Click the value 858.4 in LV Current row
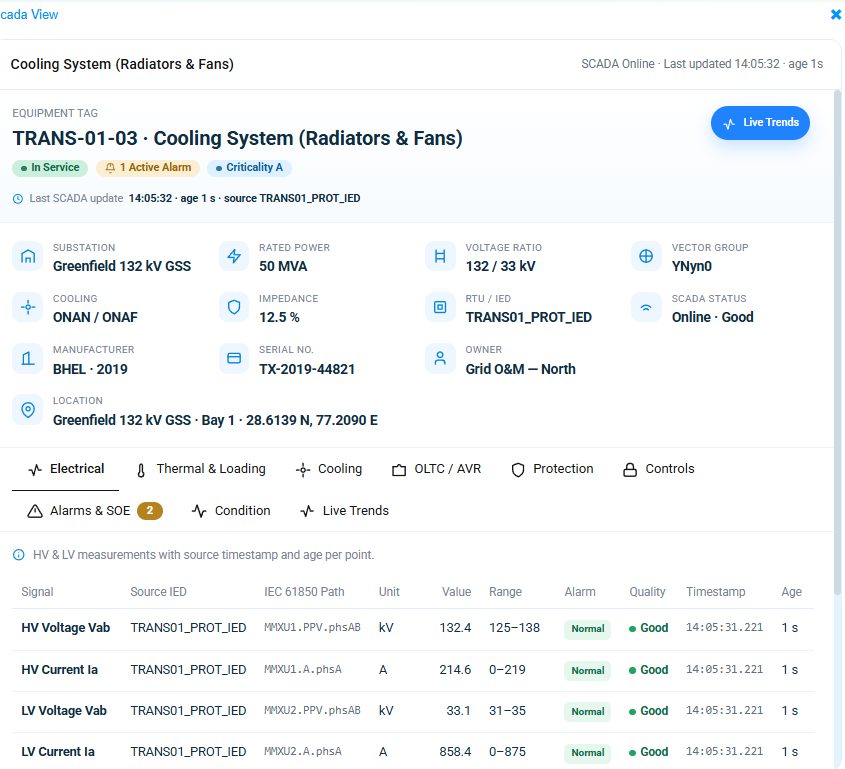This screenshot has width=845, height=769. (x=455, y=752)
